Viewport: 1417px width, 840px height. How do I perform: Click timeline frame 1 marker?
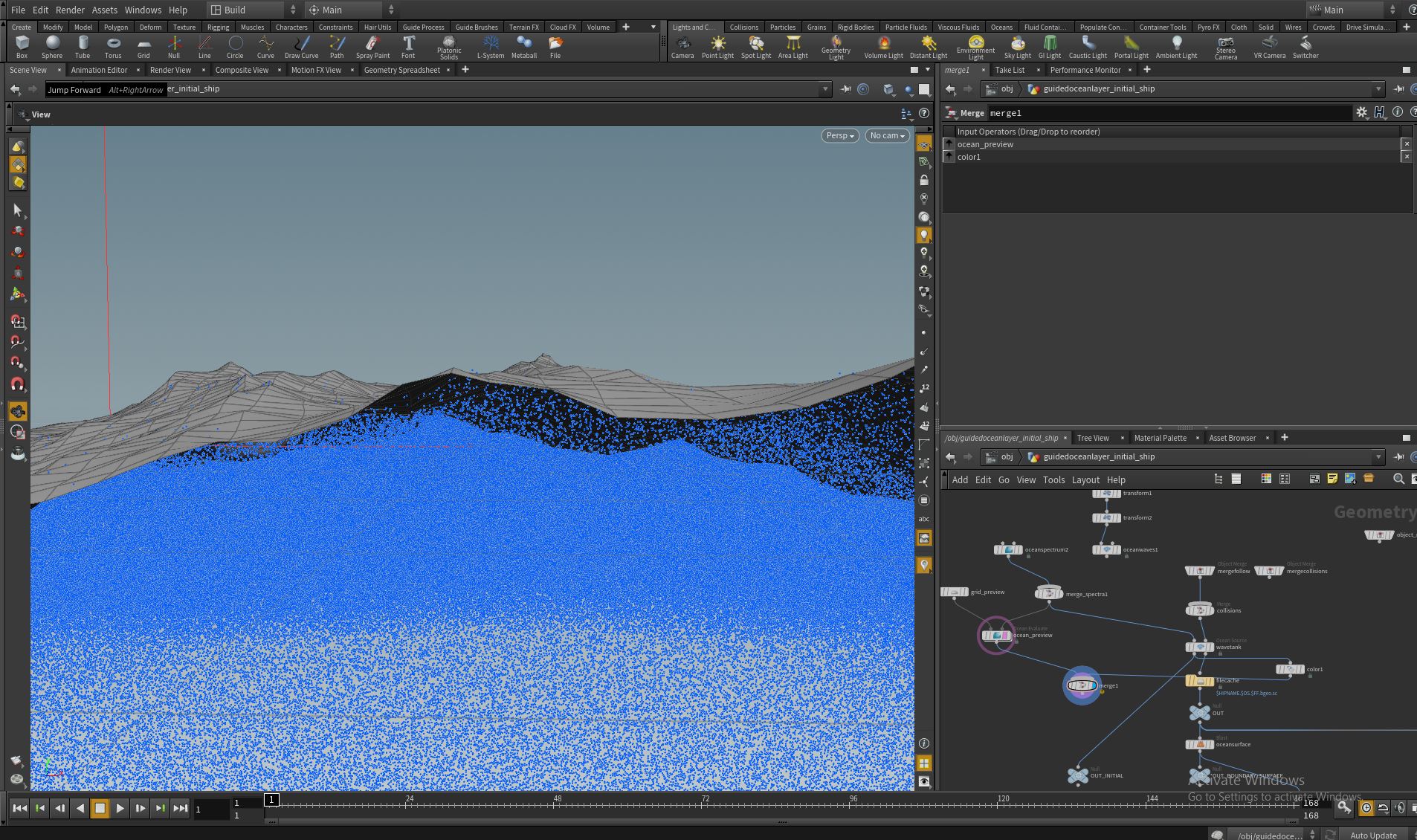271,800
